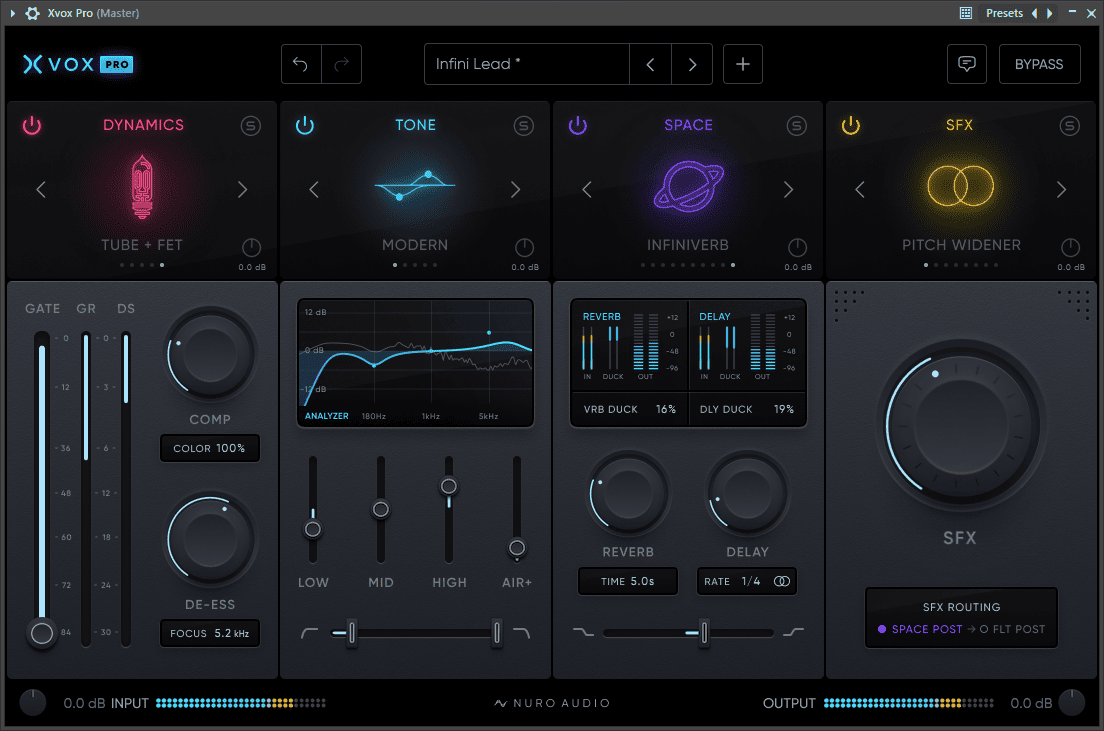Click the COLOR 100% field
Viewport: 1104px width, 731px height.
(210, 448)
